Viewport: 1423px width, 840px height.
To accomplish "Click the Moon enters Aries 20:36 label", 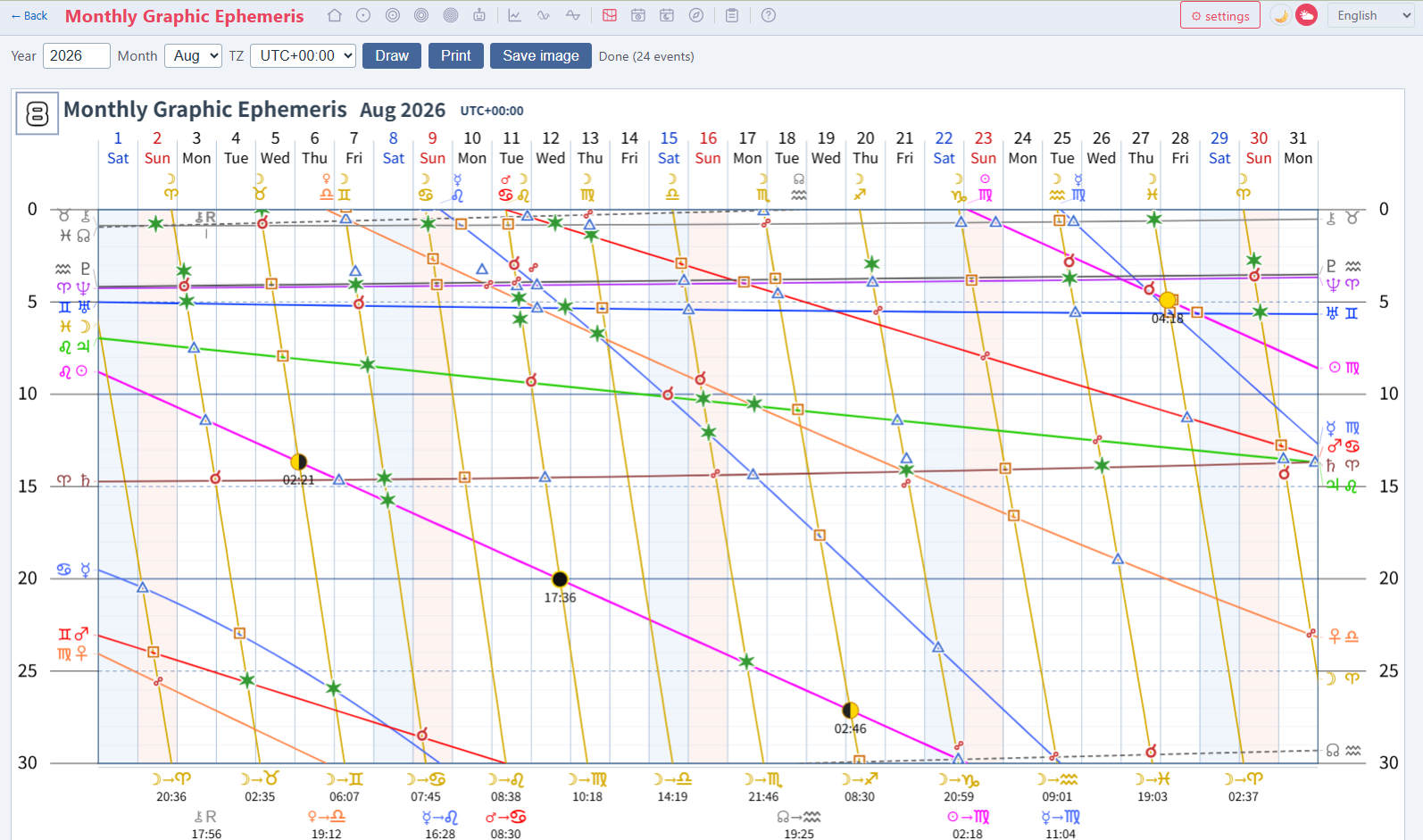I will [x=171, y=787].
